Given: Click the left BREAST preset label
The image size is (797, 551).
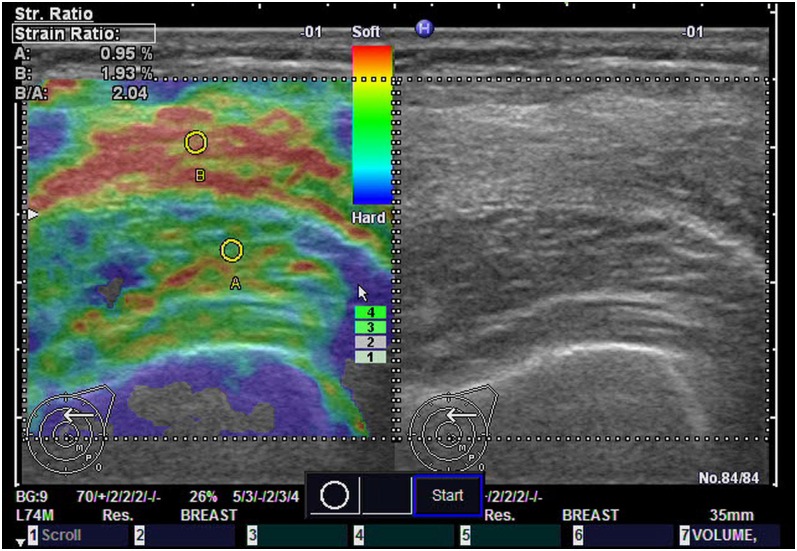Looking at the screenshot, I should 209,515.
